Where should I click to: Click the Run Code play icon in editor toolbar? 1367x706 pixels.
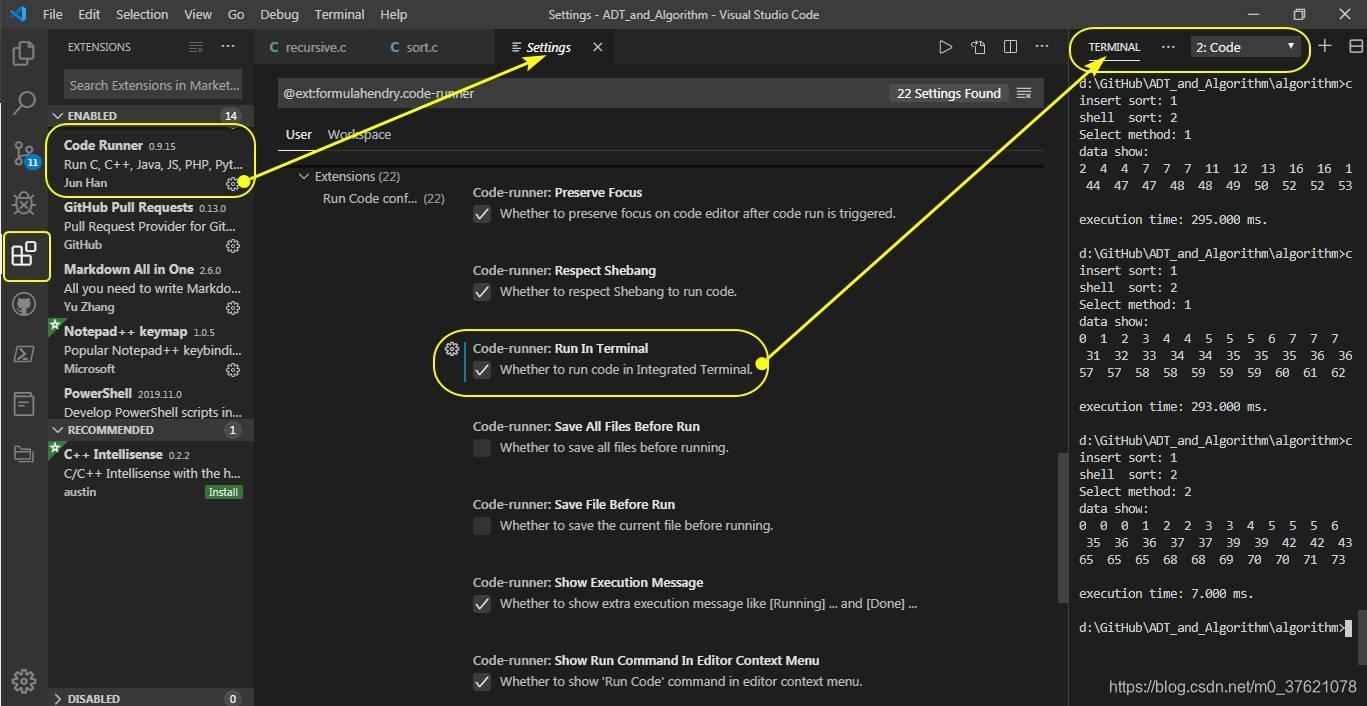point(945,47)
